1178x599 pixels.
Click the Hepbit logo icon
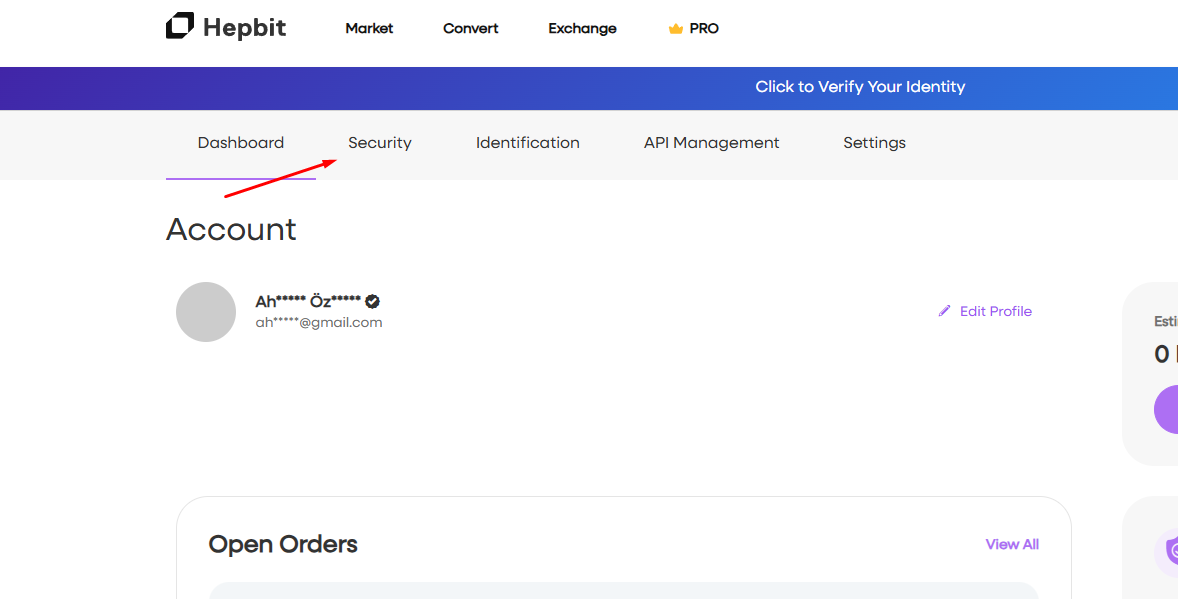tap(180, 27)
